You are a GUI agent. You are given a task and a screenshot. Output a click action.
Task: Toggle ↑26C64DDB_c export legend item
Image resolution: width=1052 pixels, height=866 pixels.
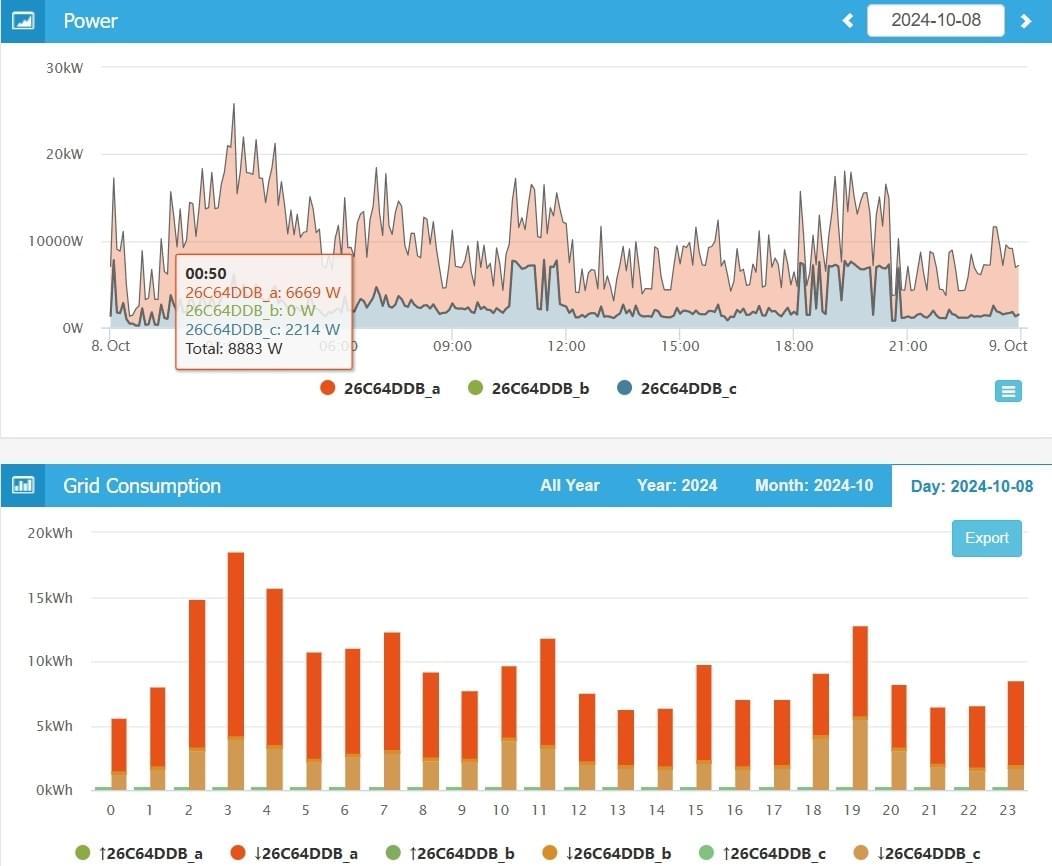[762, 853]
